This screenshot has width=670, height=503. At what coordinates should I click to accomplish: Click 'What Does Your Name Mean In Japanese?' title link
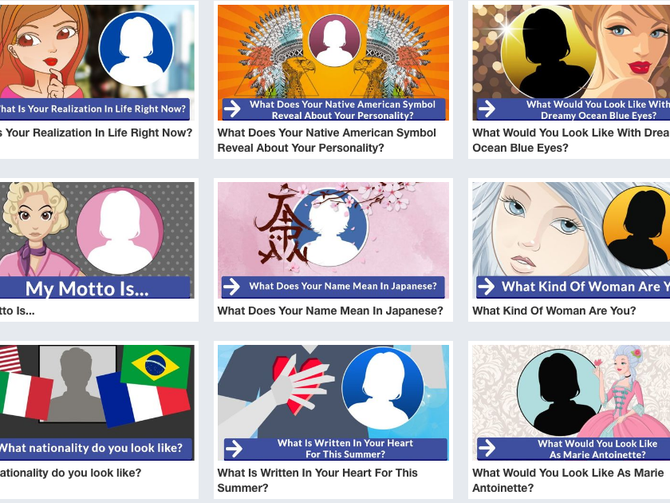point(330,311)
